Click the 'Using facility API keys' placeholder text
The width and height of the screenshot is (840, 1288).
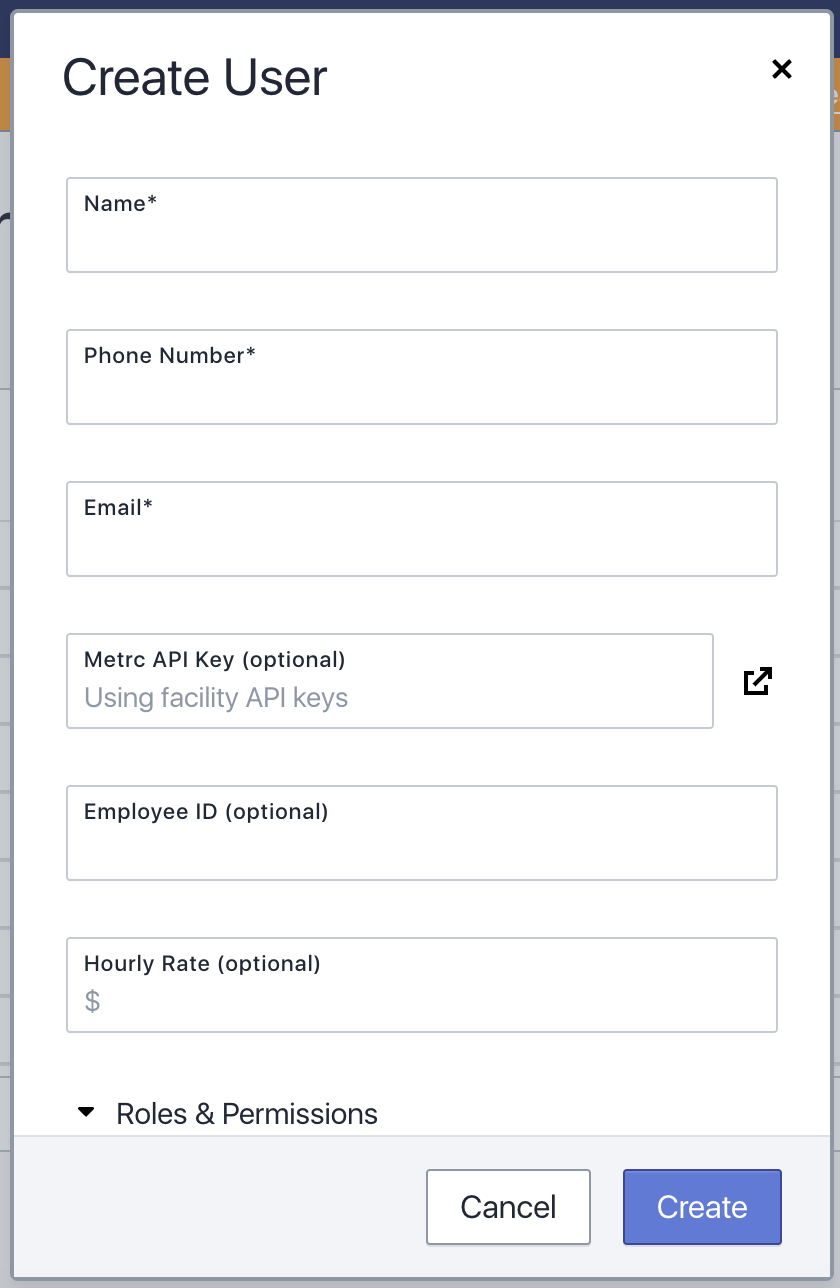[216, 698]
